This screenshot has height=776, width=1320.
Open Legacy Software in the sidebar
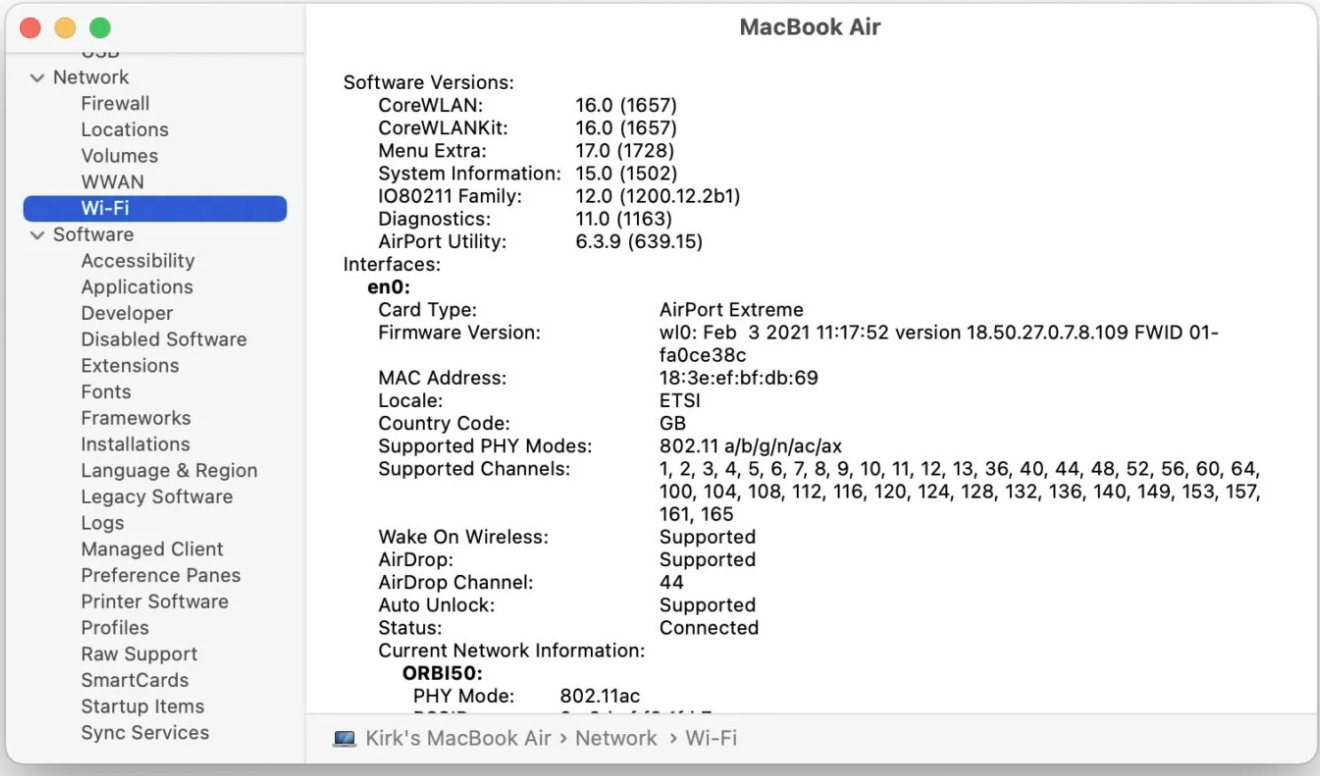[157, 497]
